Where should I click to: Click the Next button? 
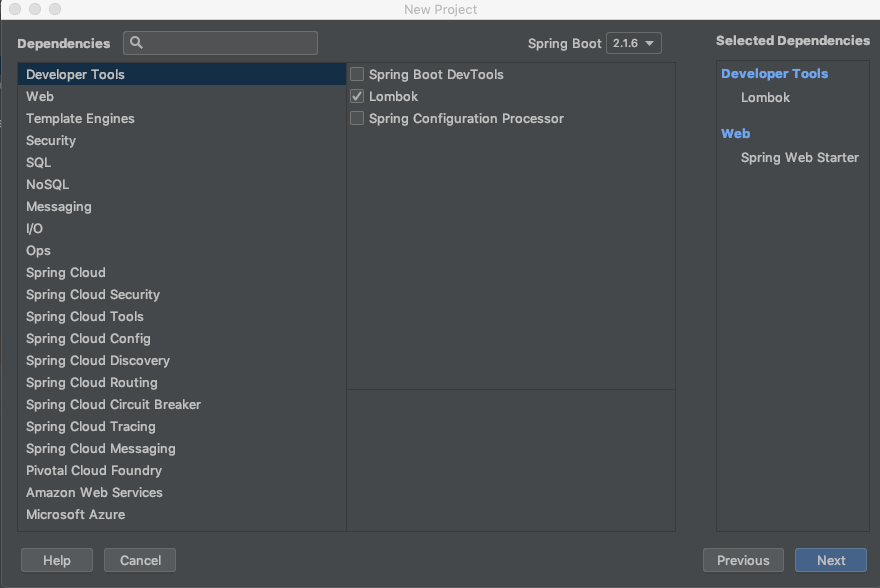click(x=831, y=560)
